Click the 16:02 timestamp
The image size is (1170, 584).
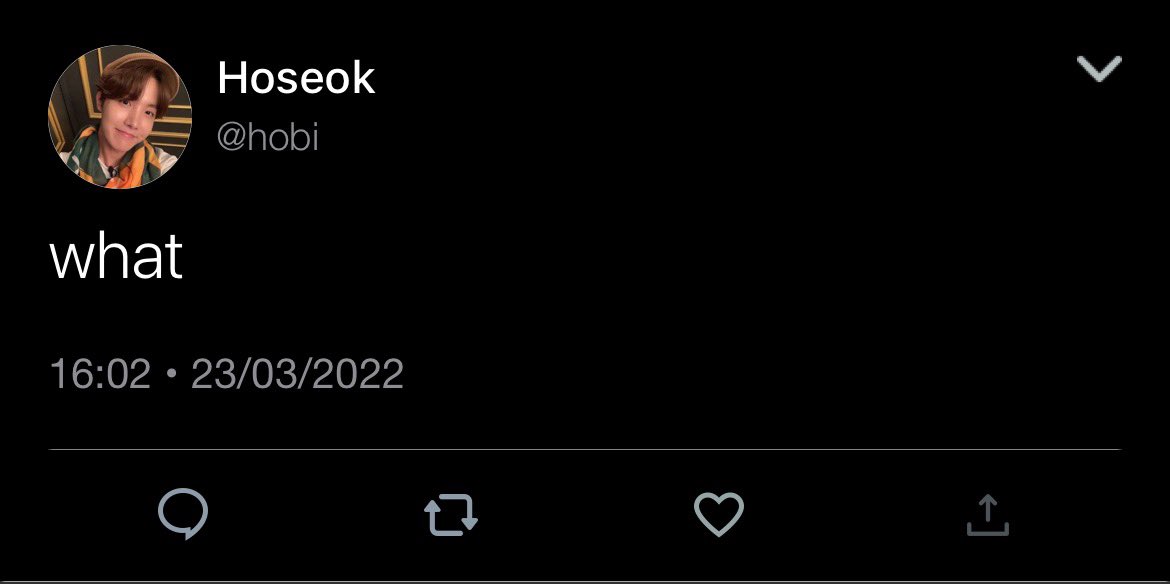click(x=100, y=374)
